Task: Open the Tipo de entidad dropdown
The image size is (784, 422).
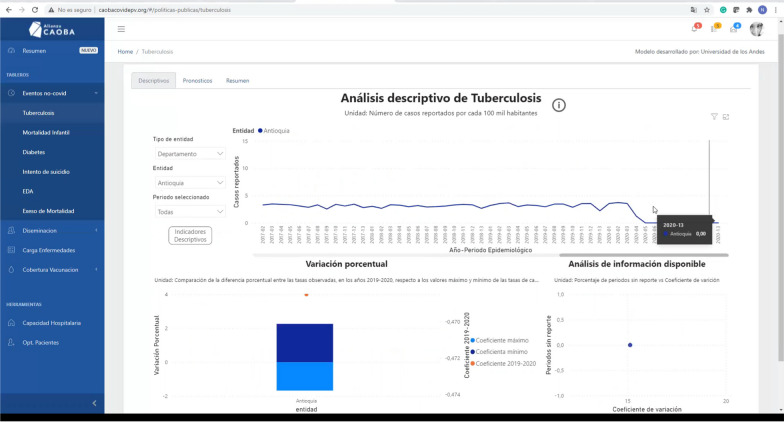Action: coord(190,154)
